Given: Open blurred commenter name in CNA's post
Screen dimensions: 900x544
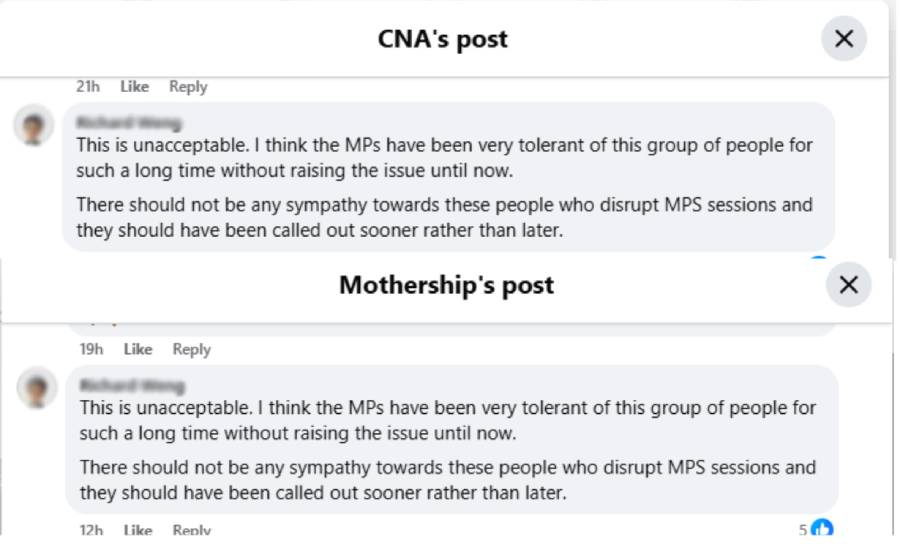Looking at the screenshot, I should (x=129, y=123).
